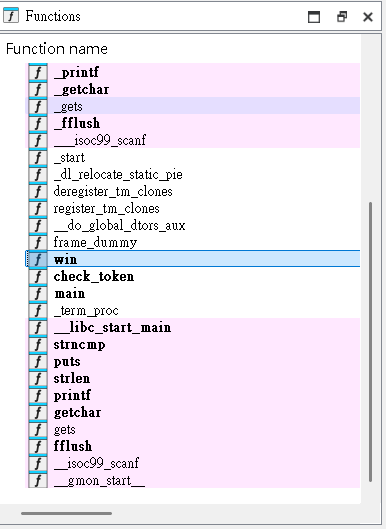Click function icon beside _fflush
Viewport: 386px width, 529px height.
[38, 123]
